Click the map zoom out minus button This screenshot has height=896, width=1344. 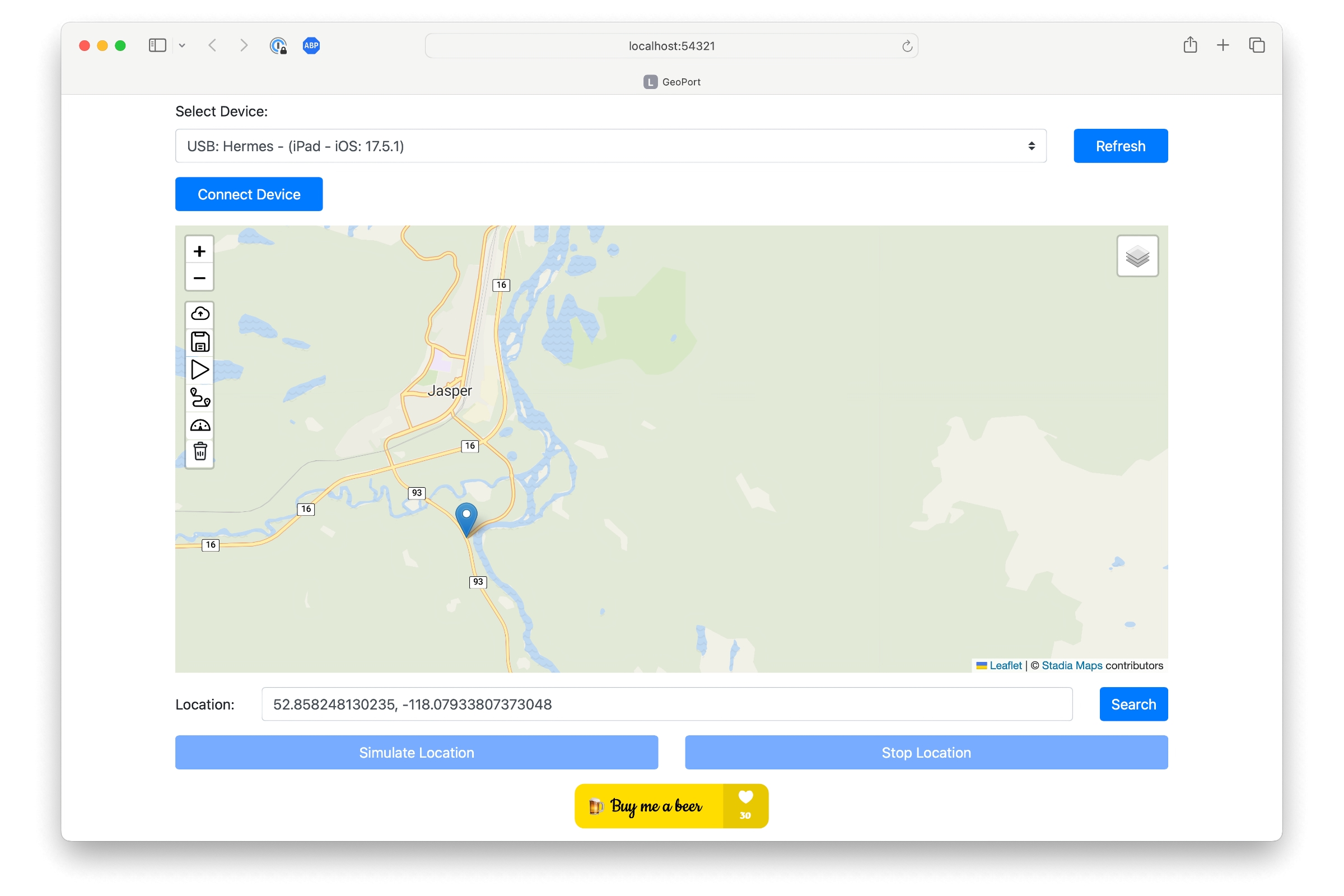(199, 278)
